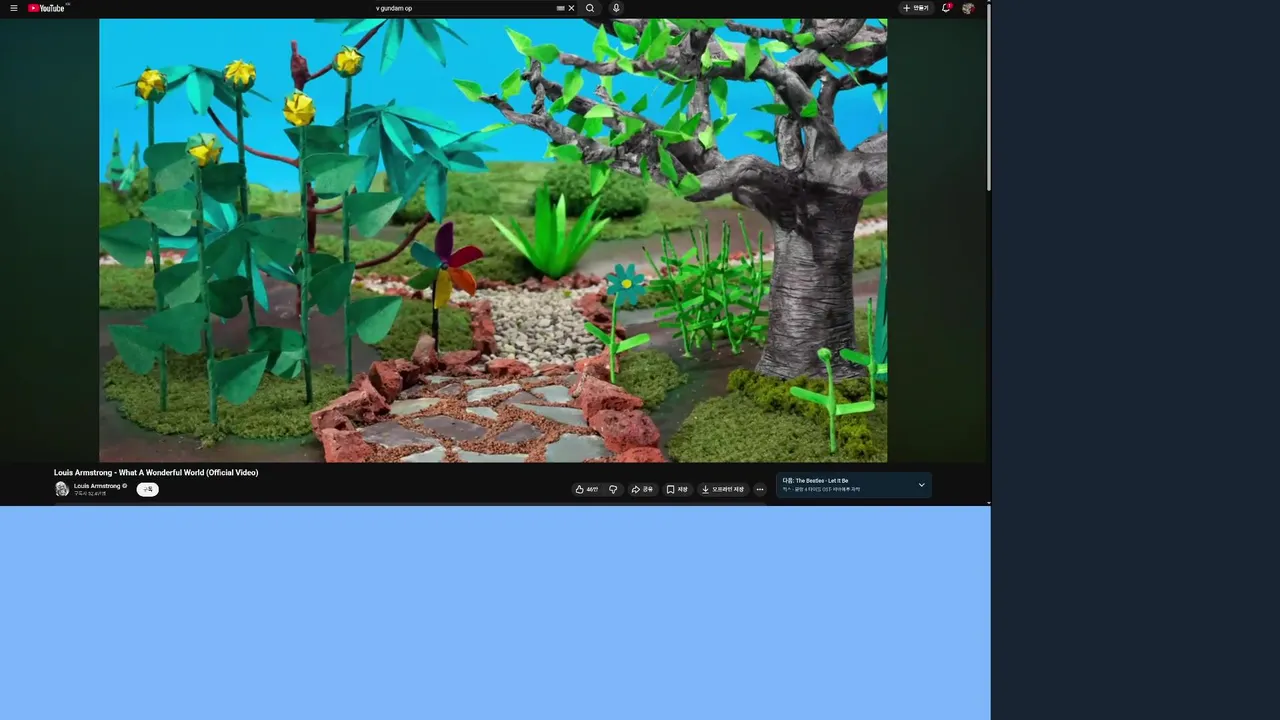Expand the next-up playlist panel chevron
1280x720 pixels.
921,485
